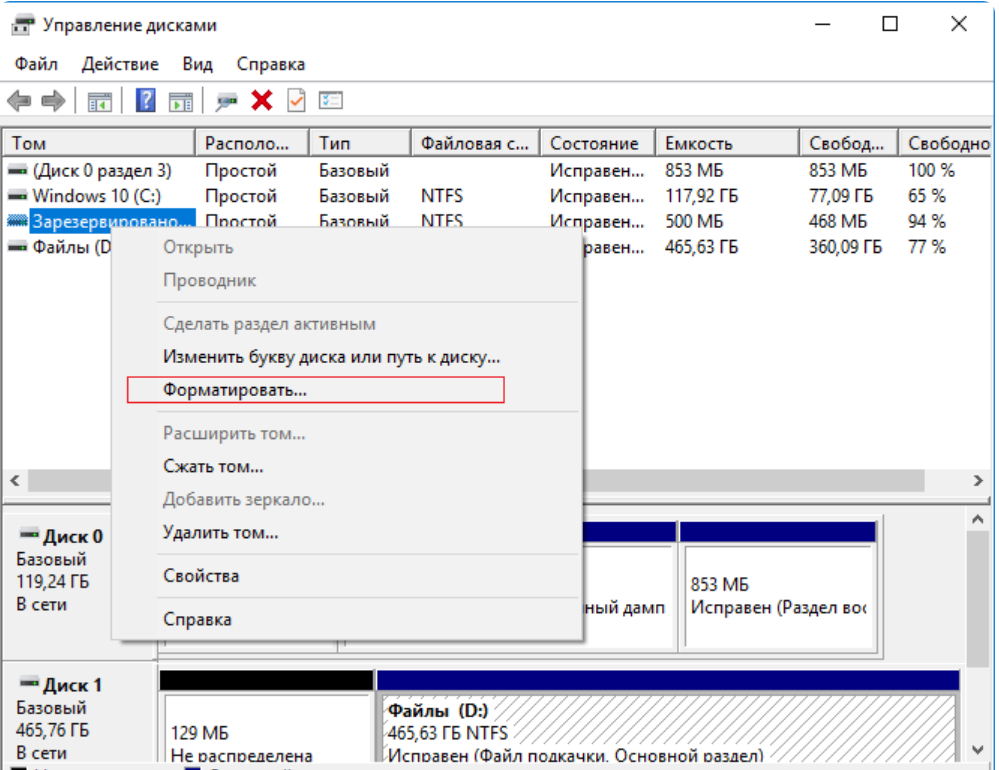Click the properties checkmark page icon
The width and height of the screenshot is (999, 770).
pos(296,101)
